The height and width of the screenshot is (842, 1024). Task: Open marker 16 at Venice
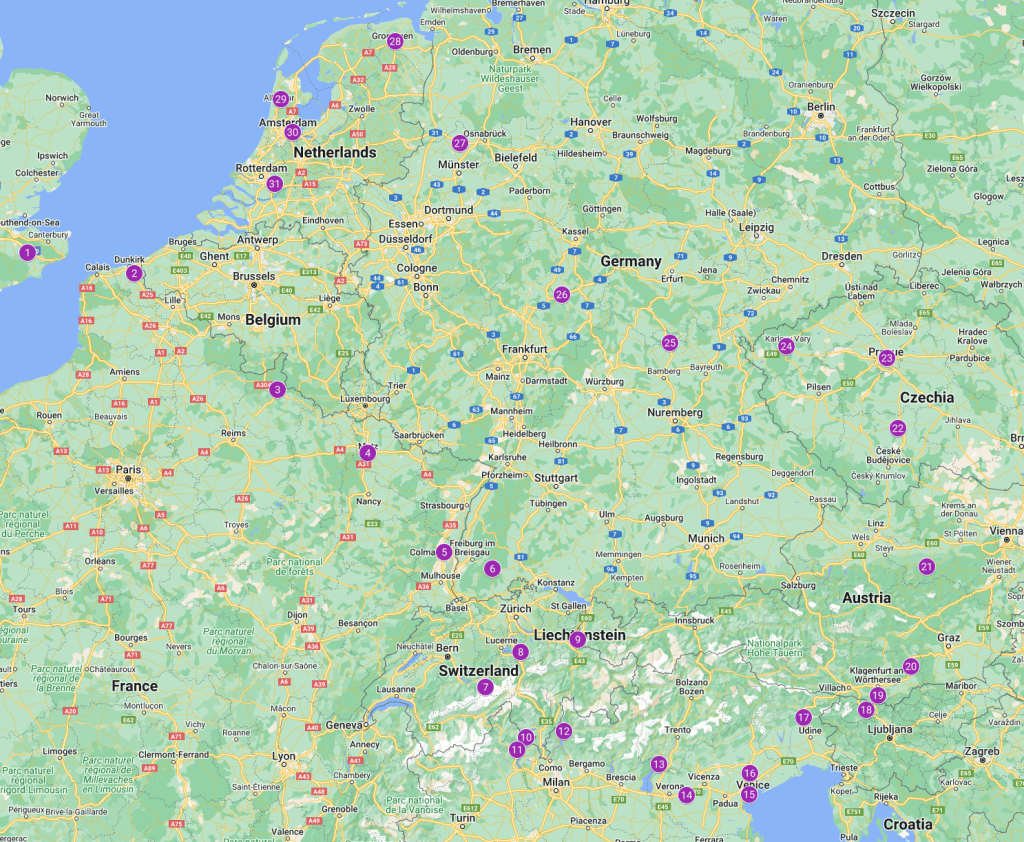click(x=750, y=773)
